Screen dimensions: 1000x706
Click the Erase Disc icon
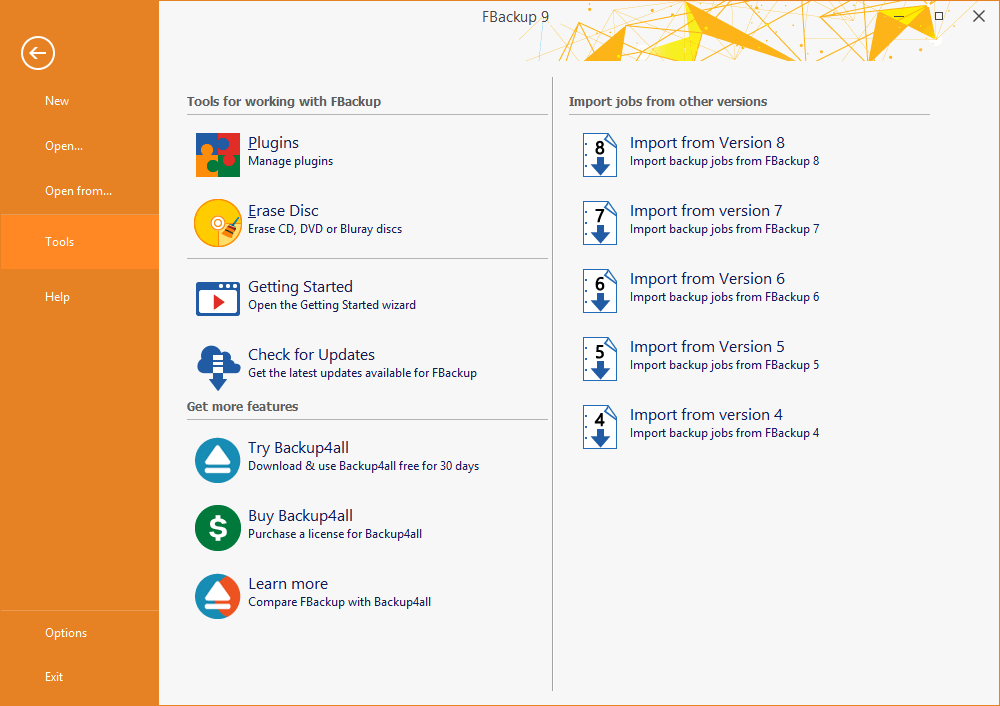[217, 222]
